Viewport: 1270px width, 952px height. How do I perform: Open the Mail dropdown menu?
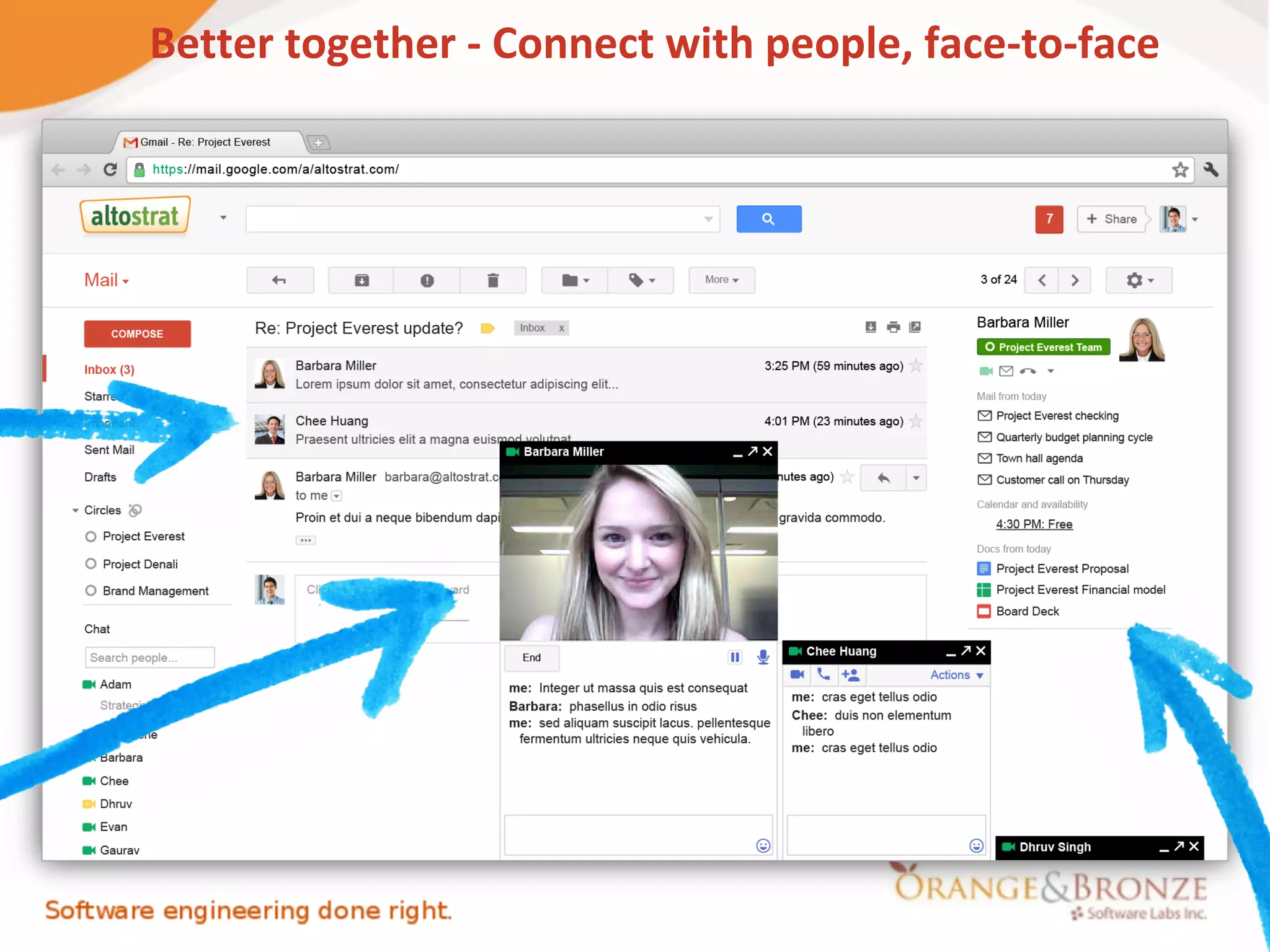click(x=107, y=280)
